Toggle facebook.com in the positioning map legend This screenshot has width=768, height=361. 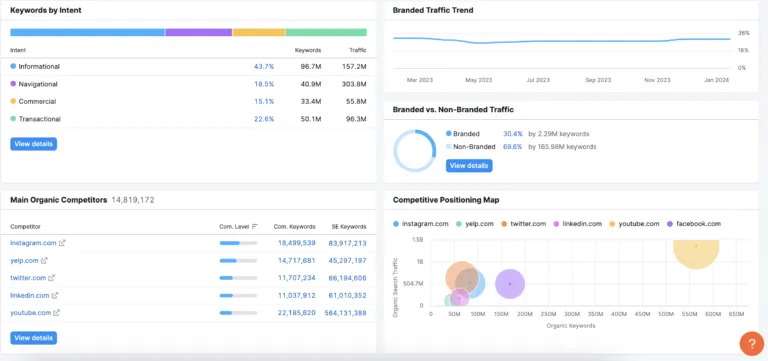click(x=694, y=224)
